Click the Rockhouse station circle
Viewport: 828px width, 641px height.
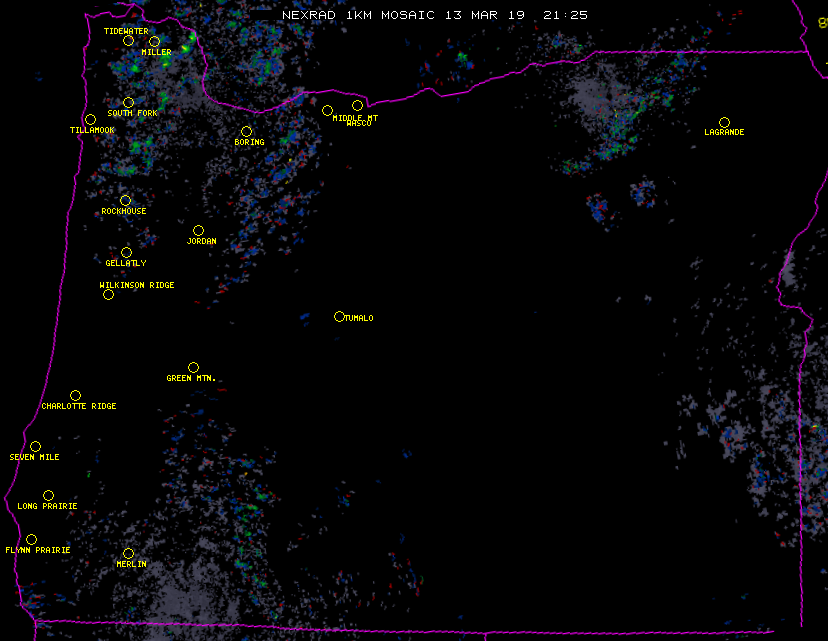click(x=125, y=201)
